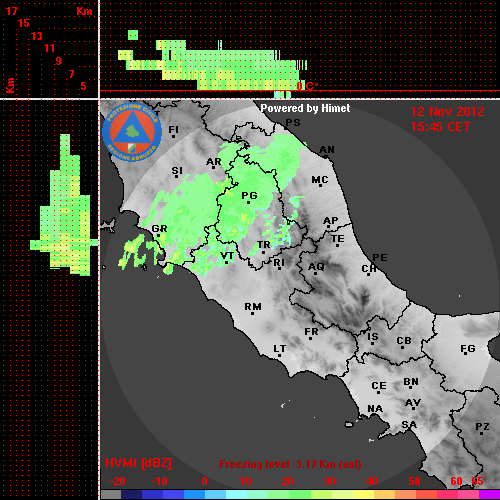Click the MC city marker

point(320,185)
